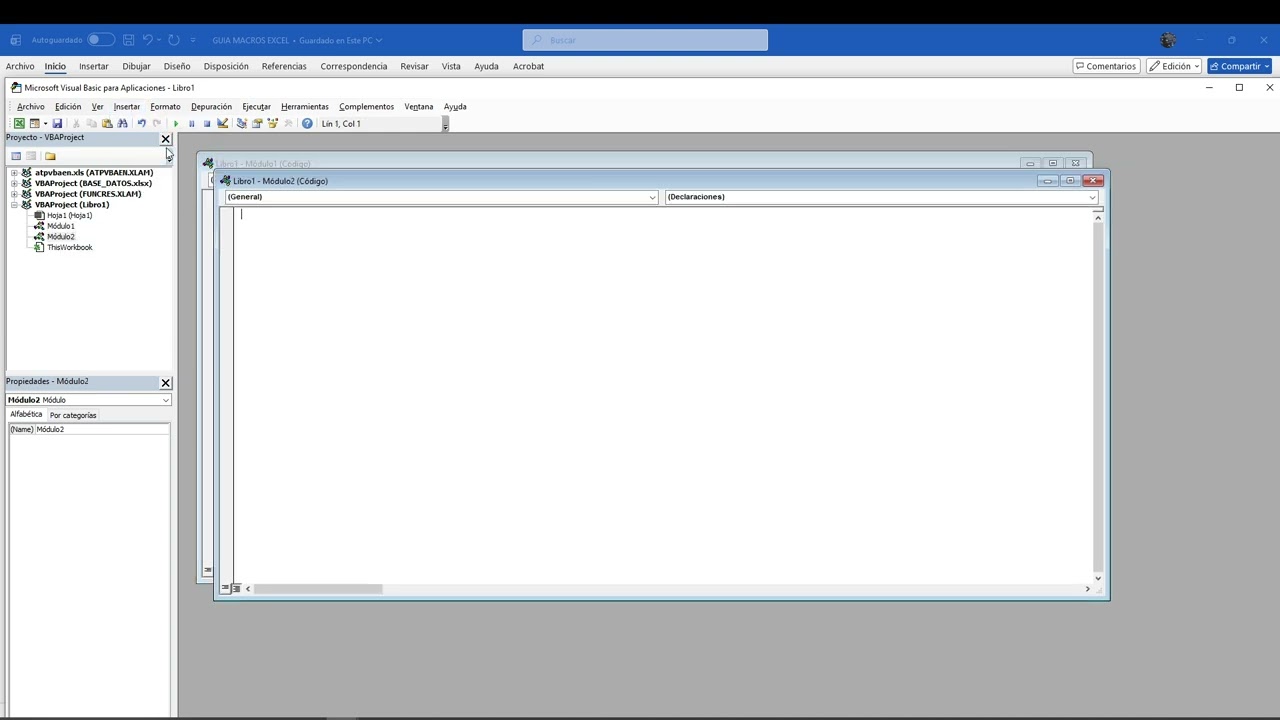Open Edición menu in VBA editor
1280x720 pixels.
tap(68, 107)
